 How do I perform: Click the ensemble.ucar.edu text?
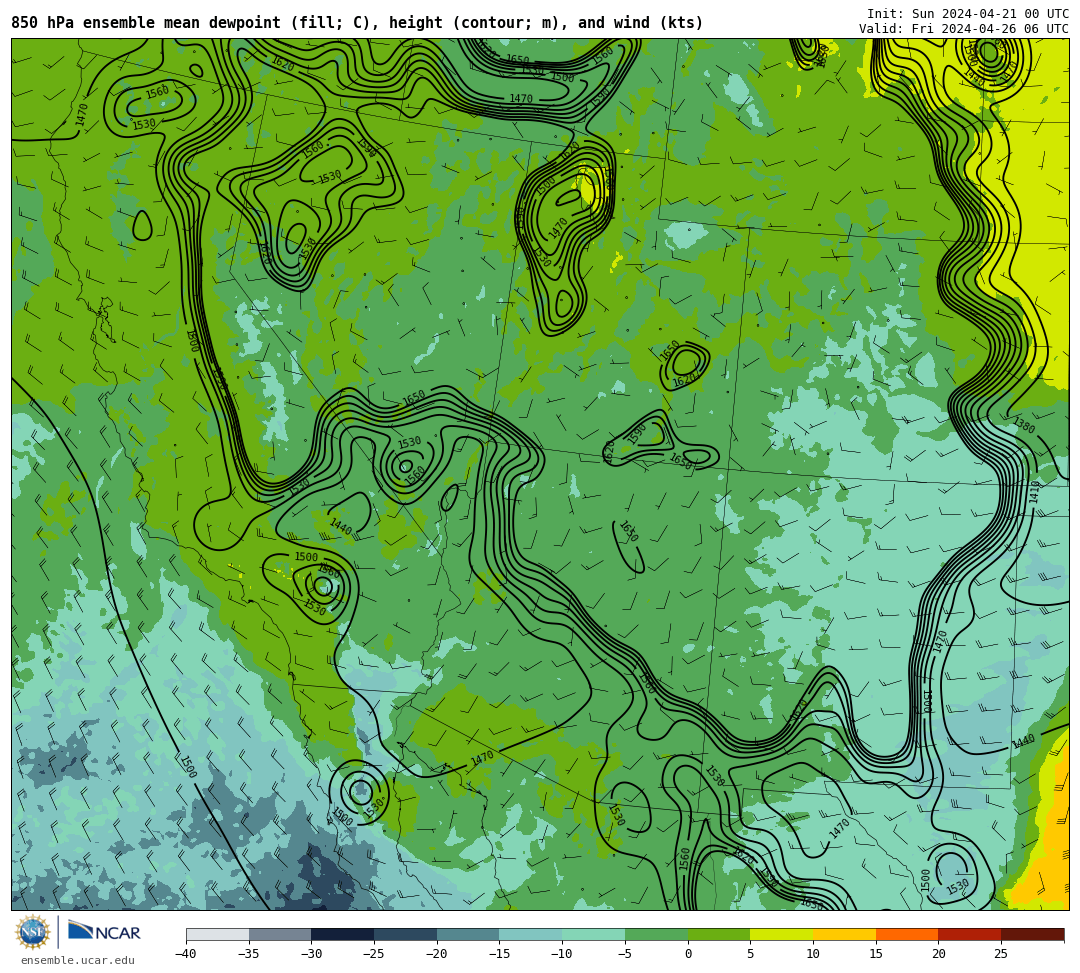pos(78,960)
